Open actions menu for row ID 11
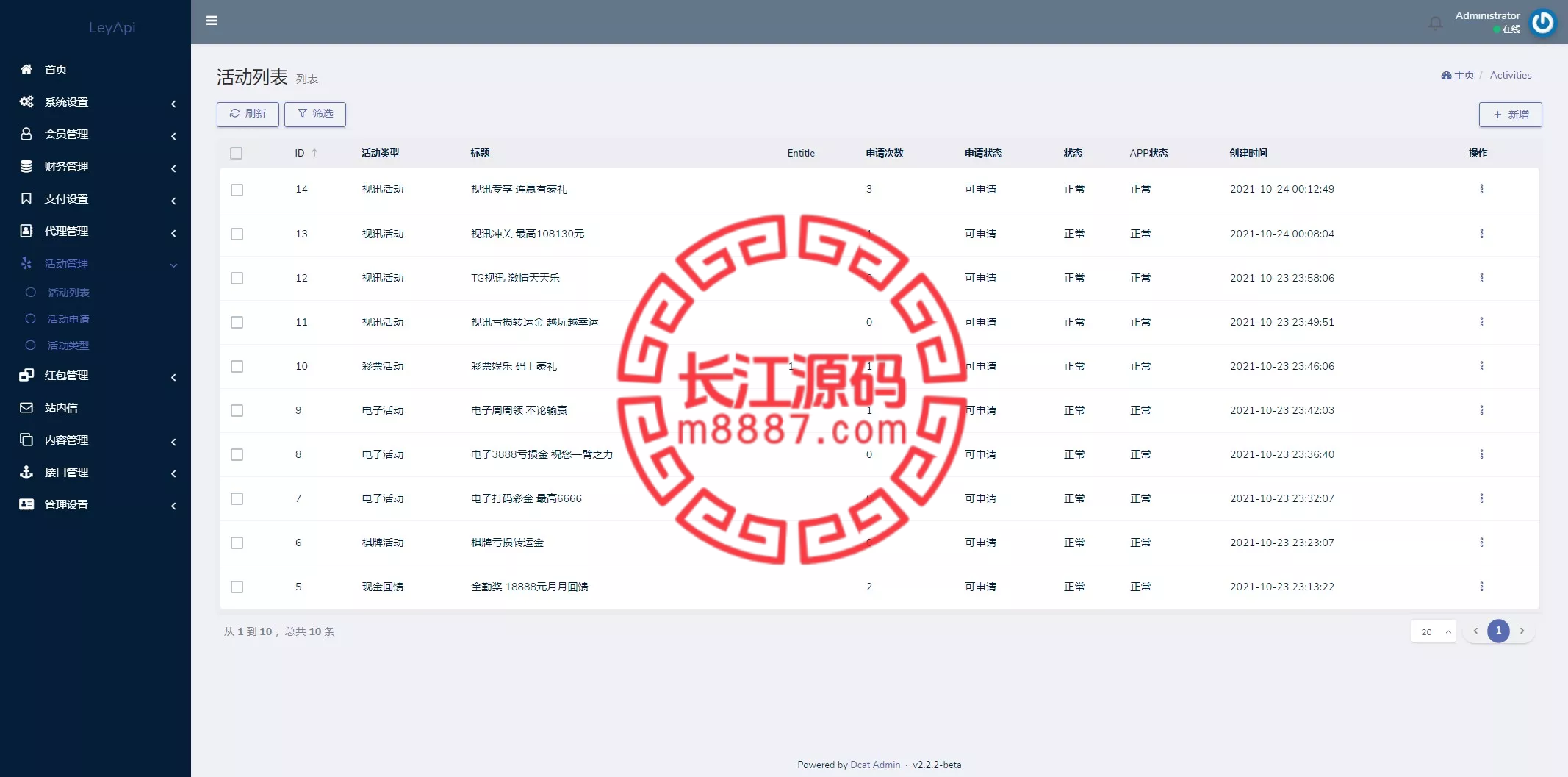Viewport: 1568px width, 777px height. [x=1481, y=322]
